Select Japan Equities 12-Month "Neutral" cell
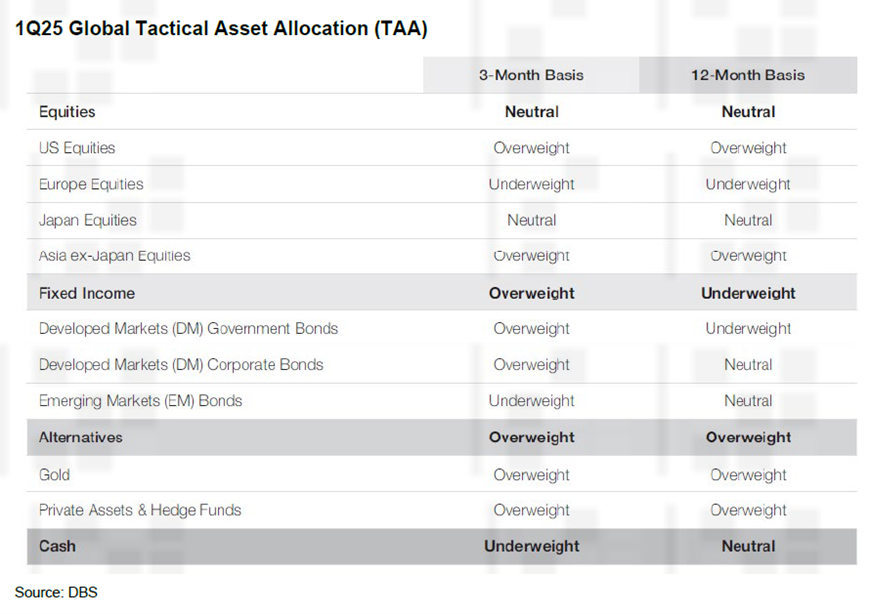Image resolution: width=871 pixels, height=614 pixels. [748, 220]
